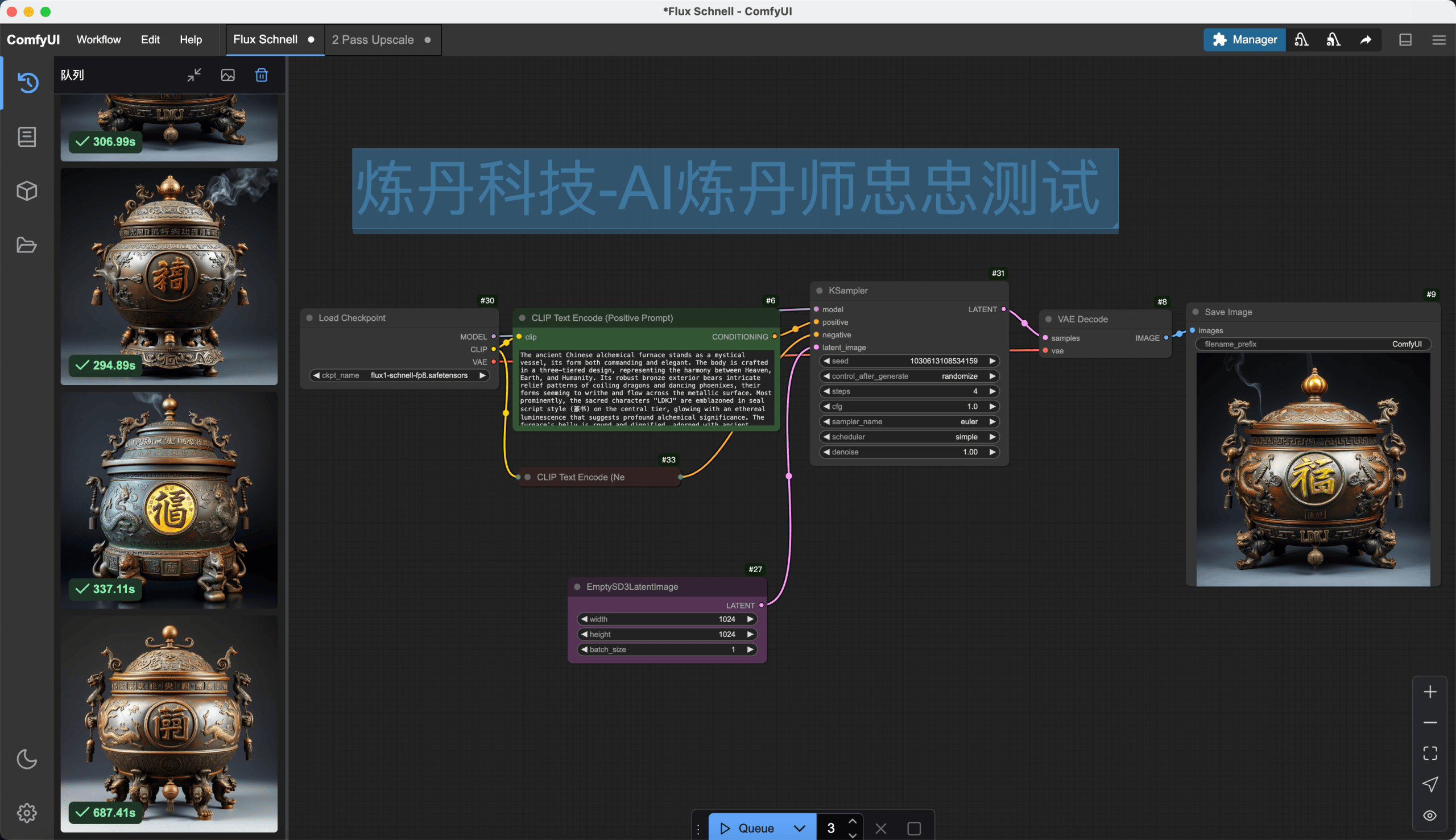The height and width of the screenshot is (840, 1456).
Task: Click the fit-view icon in canvas controls
Action: 1430,752
